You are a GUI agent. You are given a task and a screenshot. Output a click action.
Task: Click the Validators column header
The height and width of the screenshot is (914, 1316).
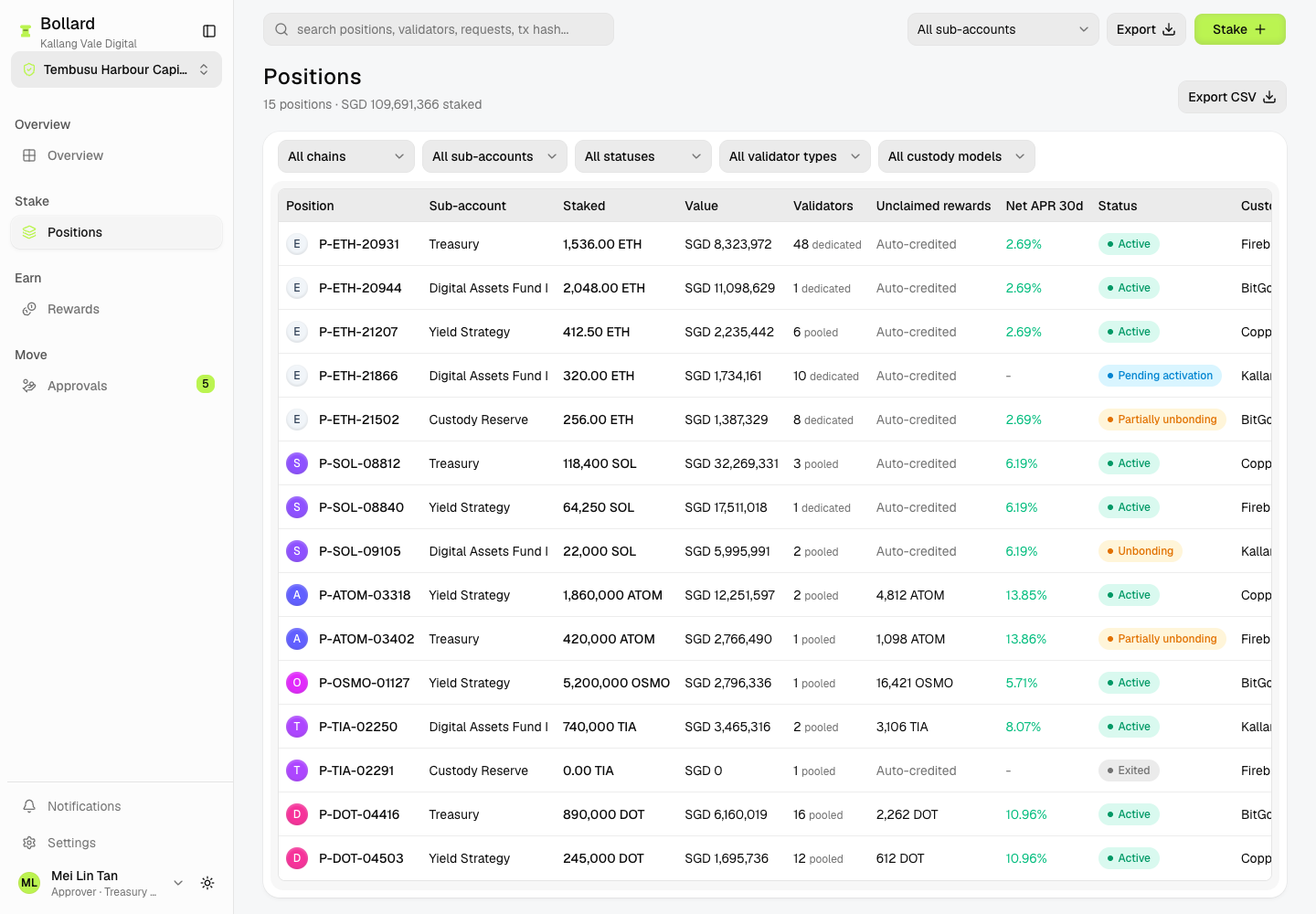(823, 206)
